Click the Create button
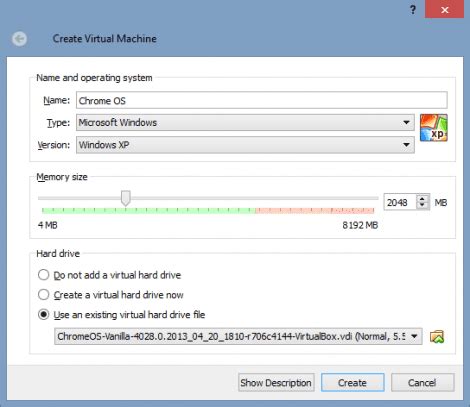Screen dimensions: 470x407 coord(352,383)
